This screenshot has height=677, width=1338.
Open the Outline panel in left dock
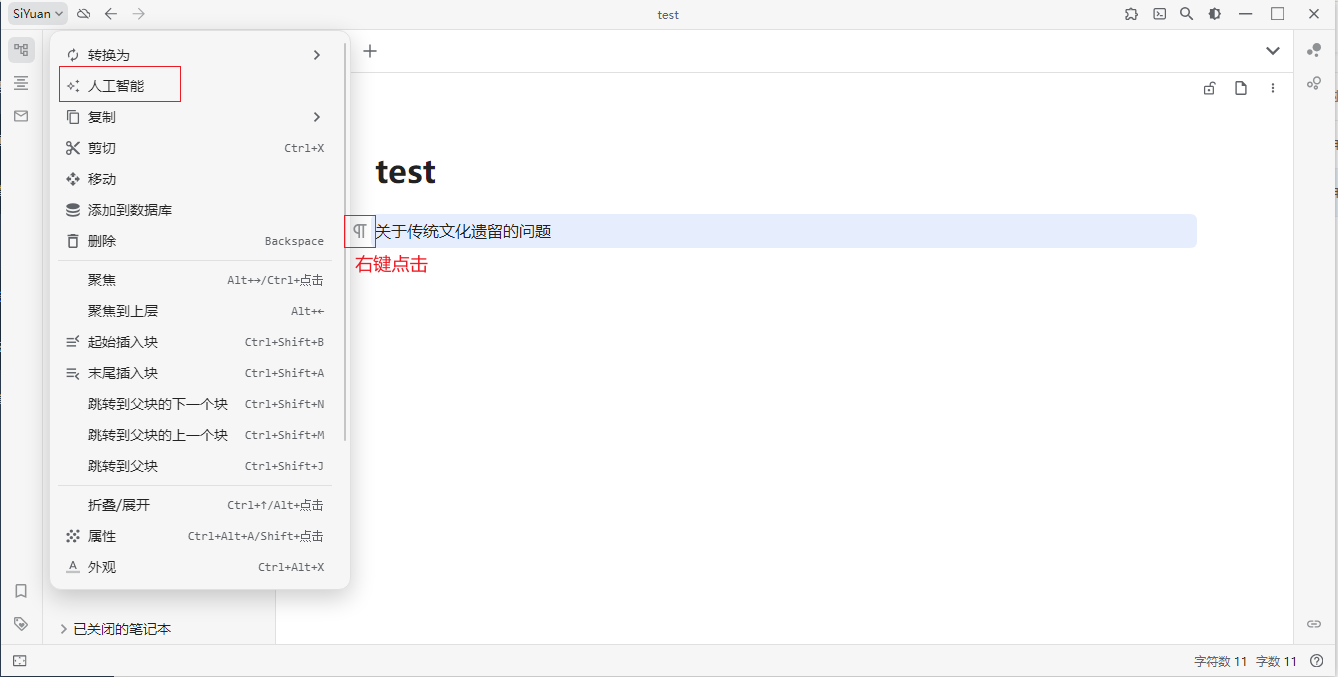pos(21,83)
